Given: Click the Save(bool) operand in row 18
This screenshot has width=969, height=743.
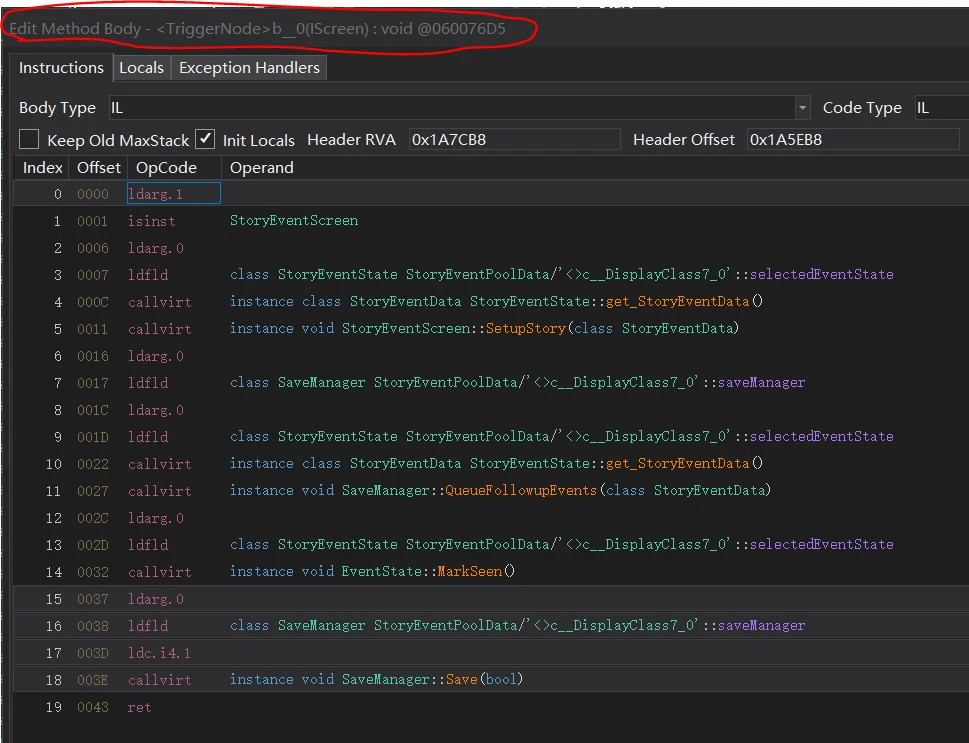Looking at the screenshot, I should pyautogui.click(x=484, y=679).
